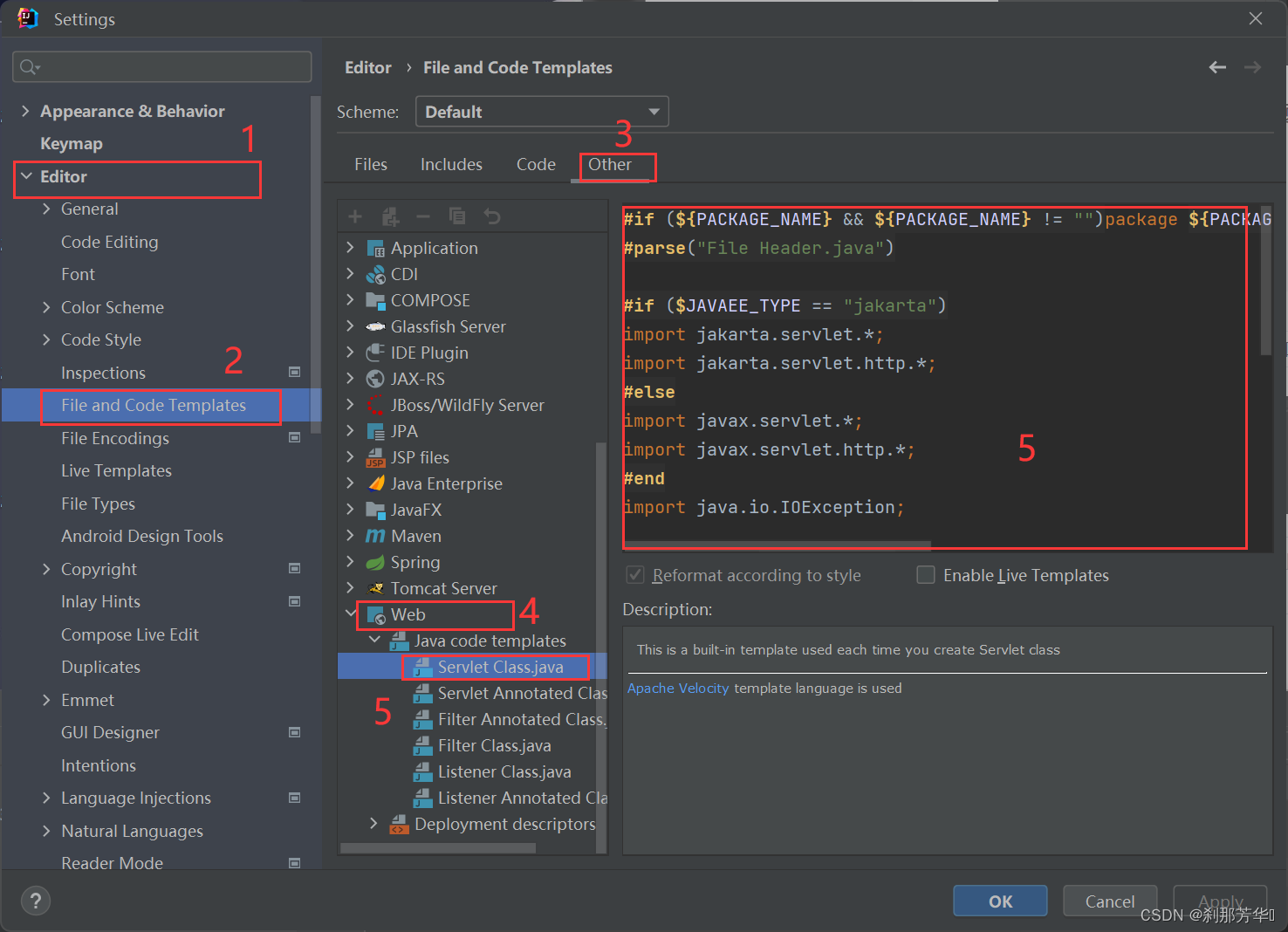The width and height of the screenshot is (1288, 932).
Task: Switch to the Files tab
Action: coord(371,164)
